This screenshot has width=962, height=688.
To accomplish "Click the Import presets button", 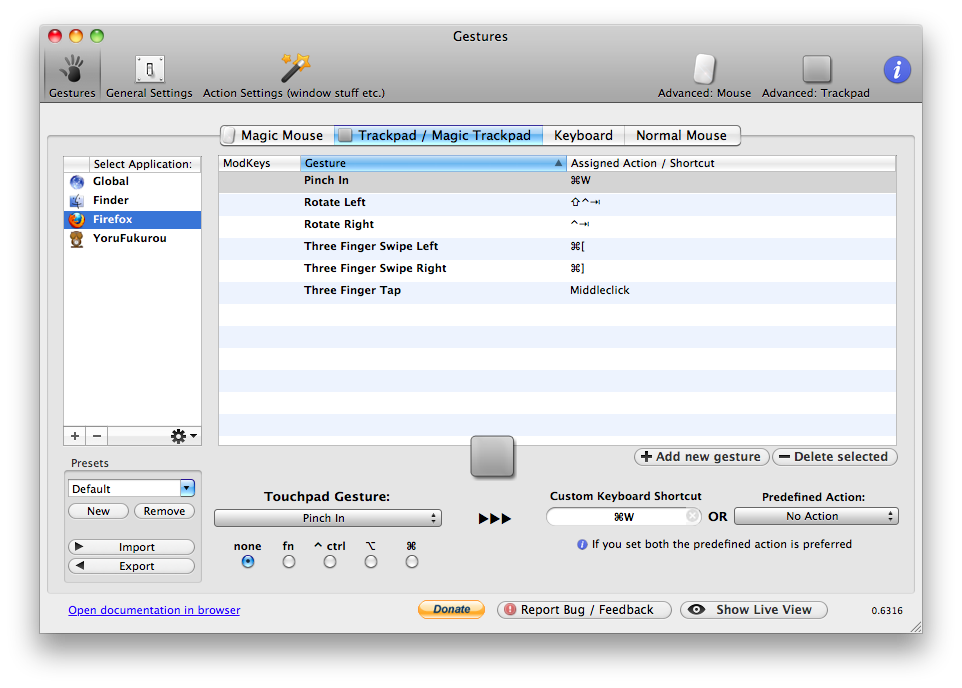I will click(131, 547).
